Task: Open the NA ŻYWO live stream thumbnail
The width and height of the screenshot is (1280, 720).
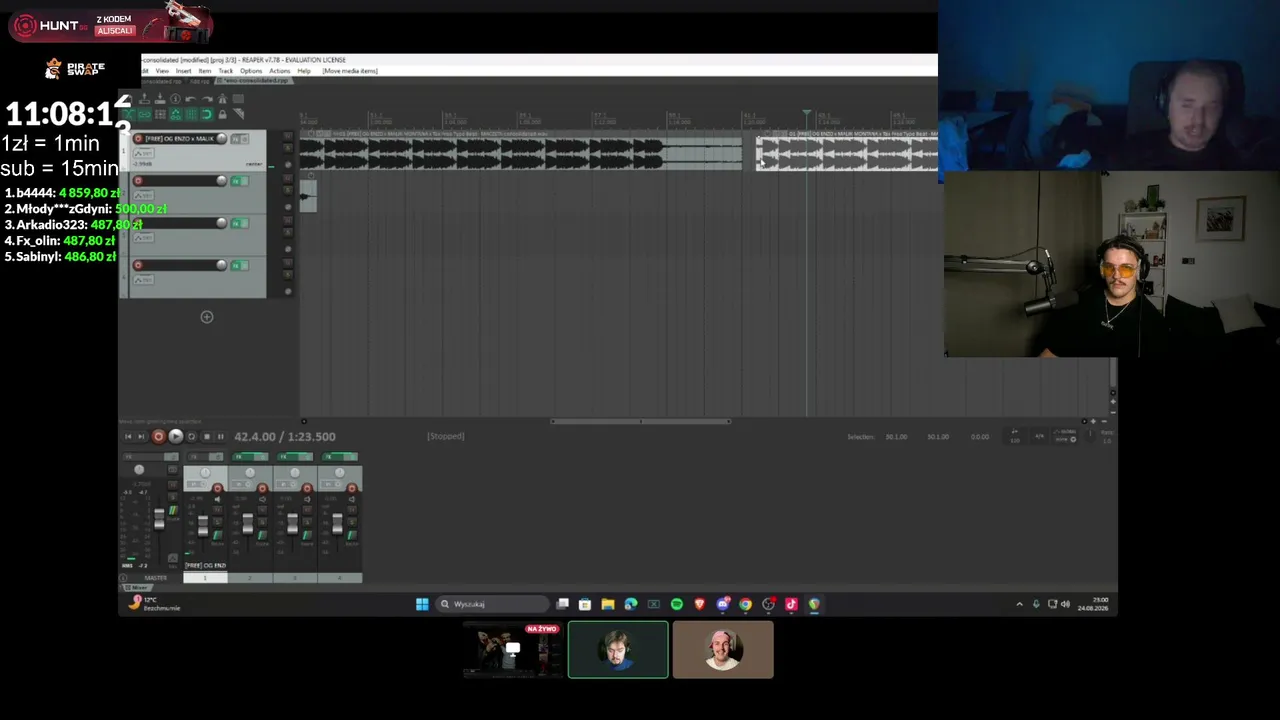Action: (x=513, y=650)
